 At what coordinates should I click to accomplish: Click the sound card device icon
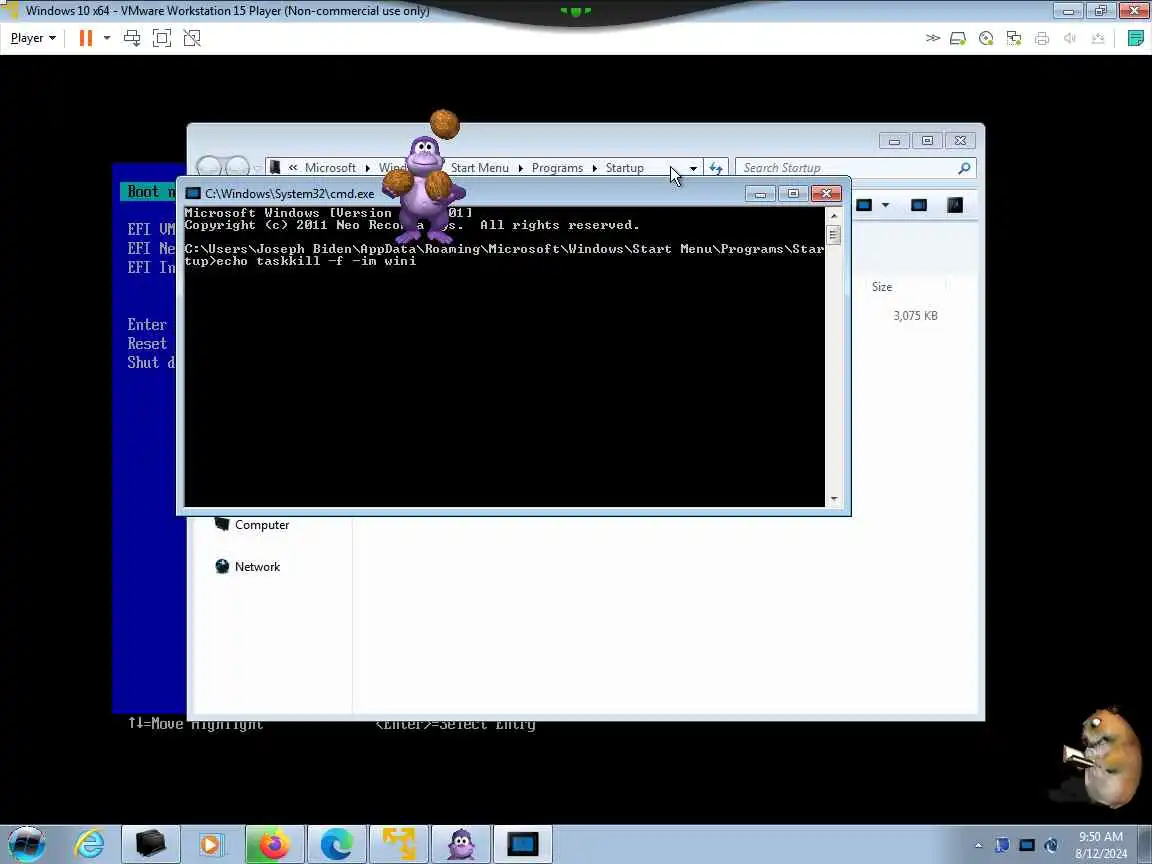tap(1070, 38)
